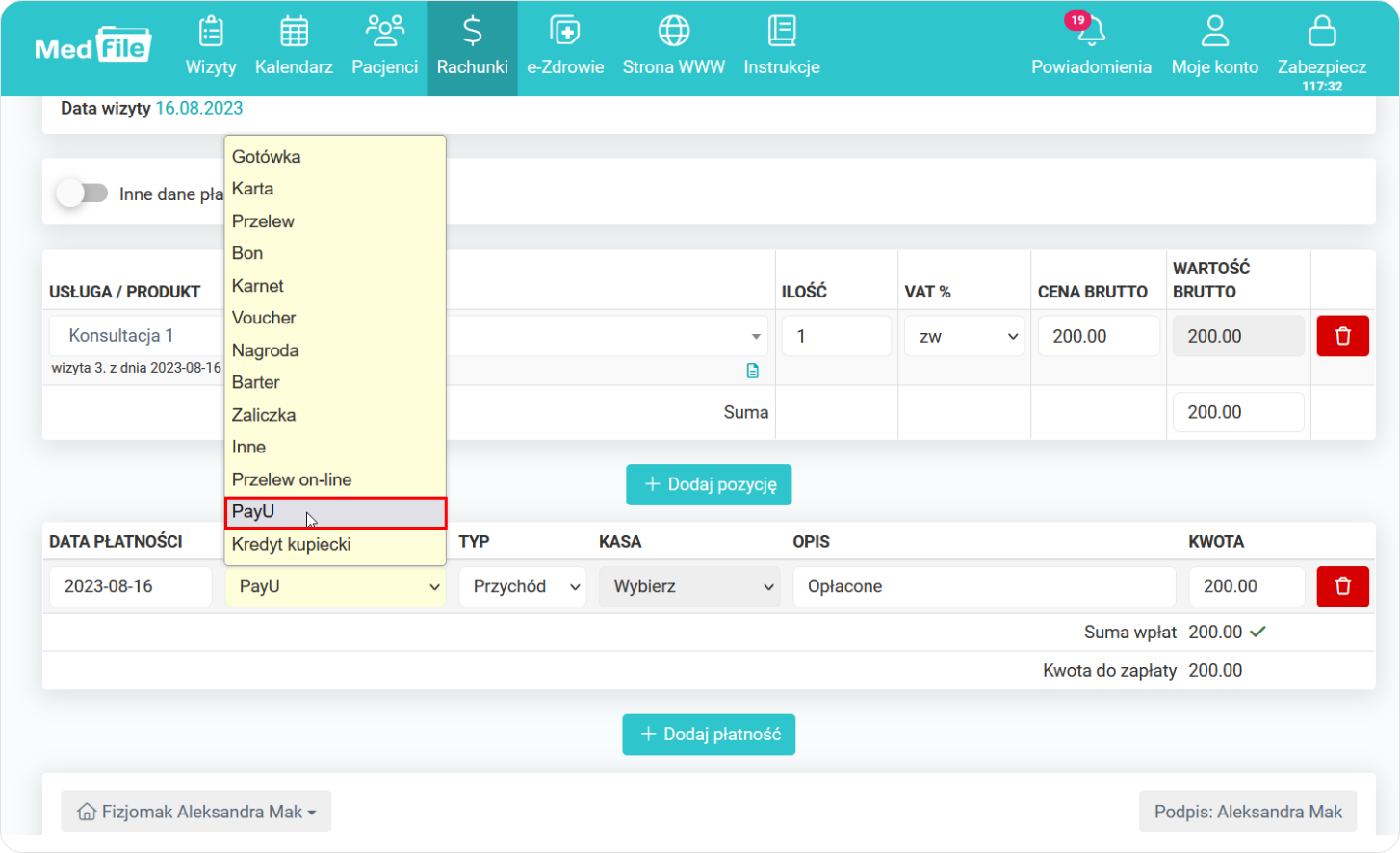Select Gotówka payment option
This screenshot has height=853, width=1400.
click(x=335, y=157)
